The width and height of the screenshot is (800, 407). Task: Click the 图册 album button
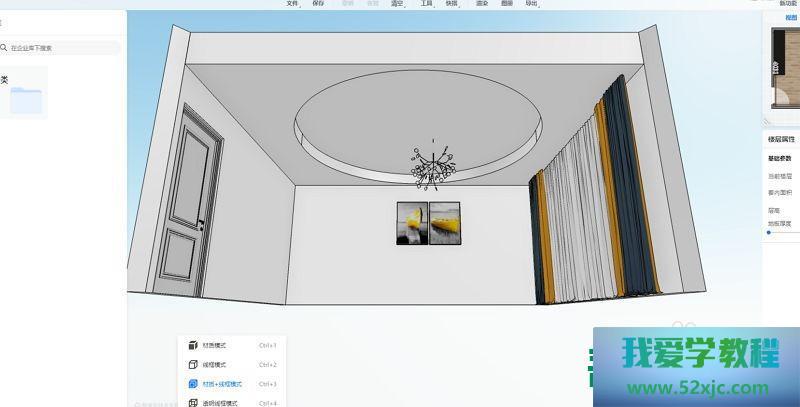507,4
